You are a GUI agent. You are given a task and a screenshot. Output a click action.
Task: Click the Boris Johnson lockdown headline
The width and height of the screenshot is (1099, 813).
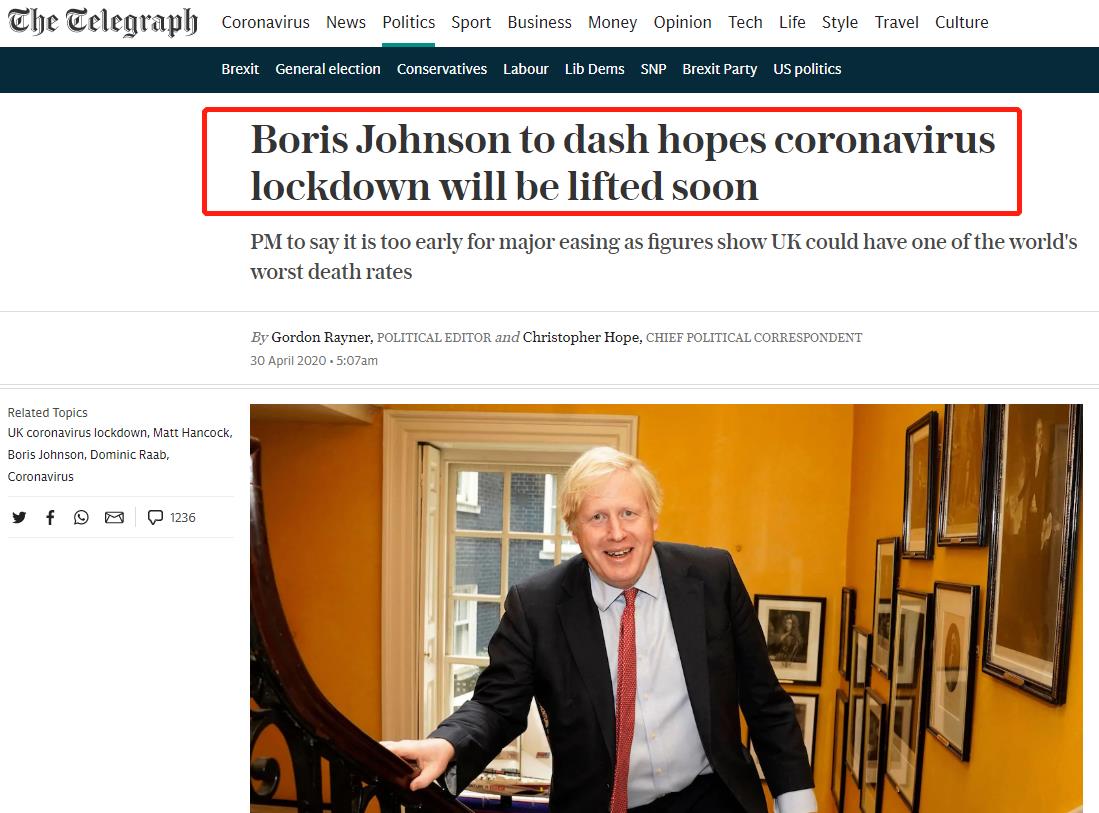[622, 162]
